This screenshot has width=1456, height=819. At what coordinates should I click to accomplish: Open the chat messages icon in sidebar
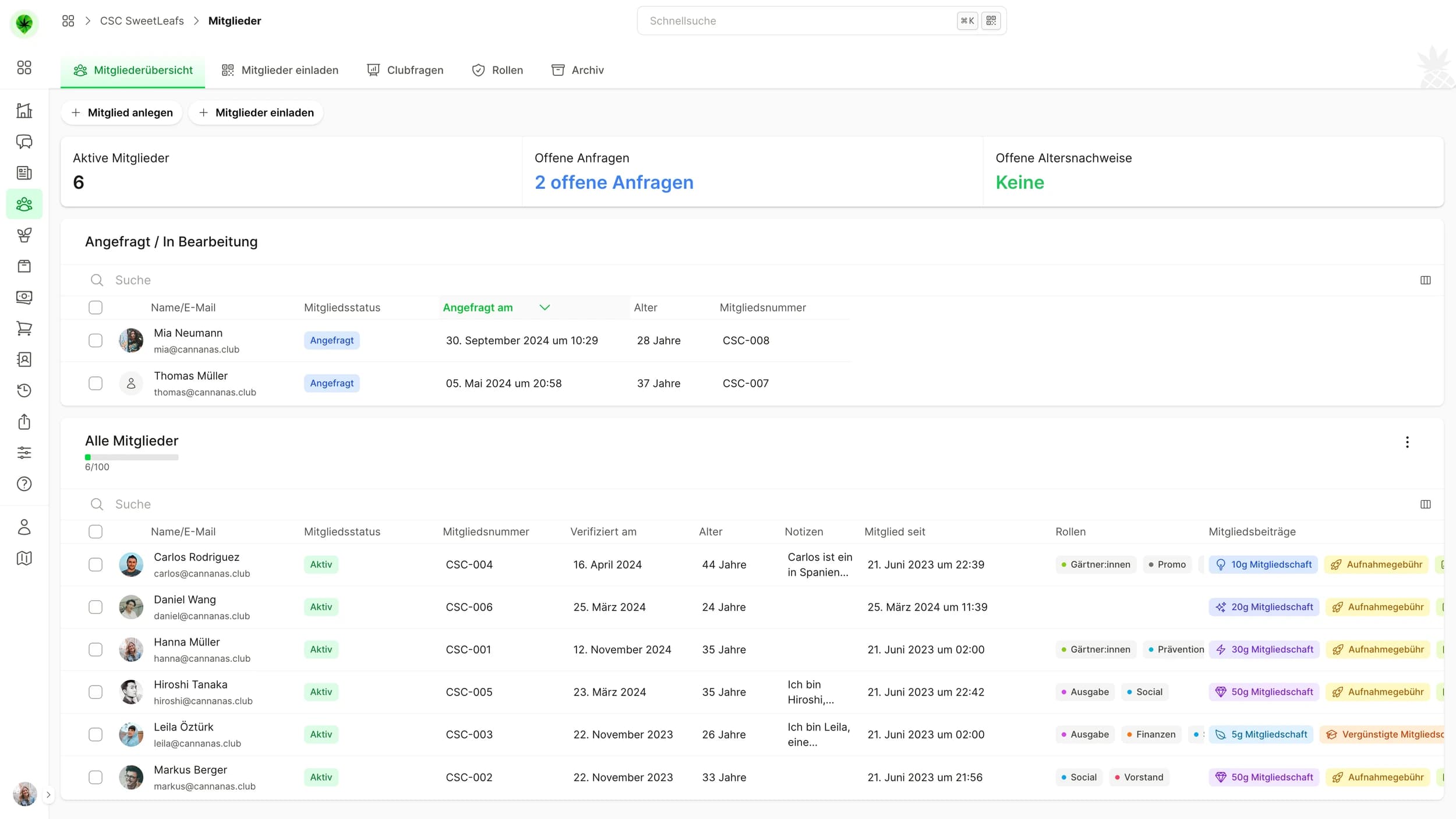pos(24,142)
